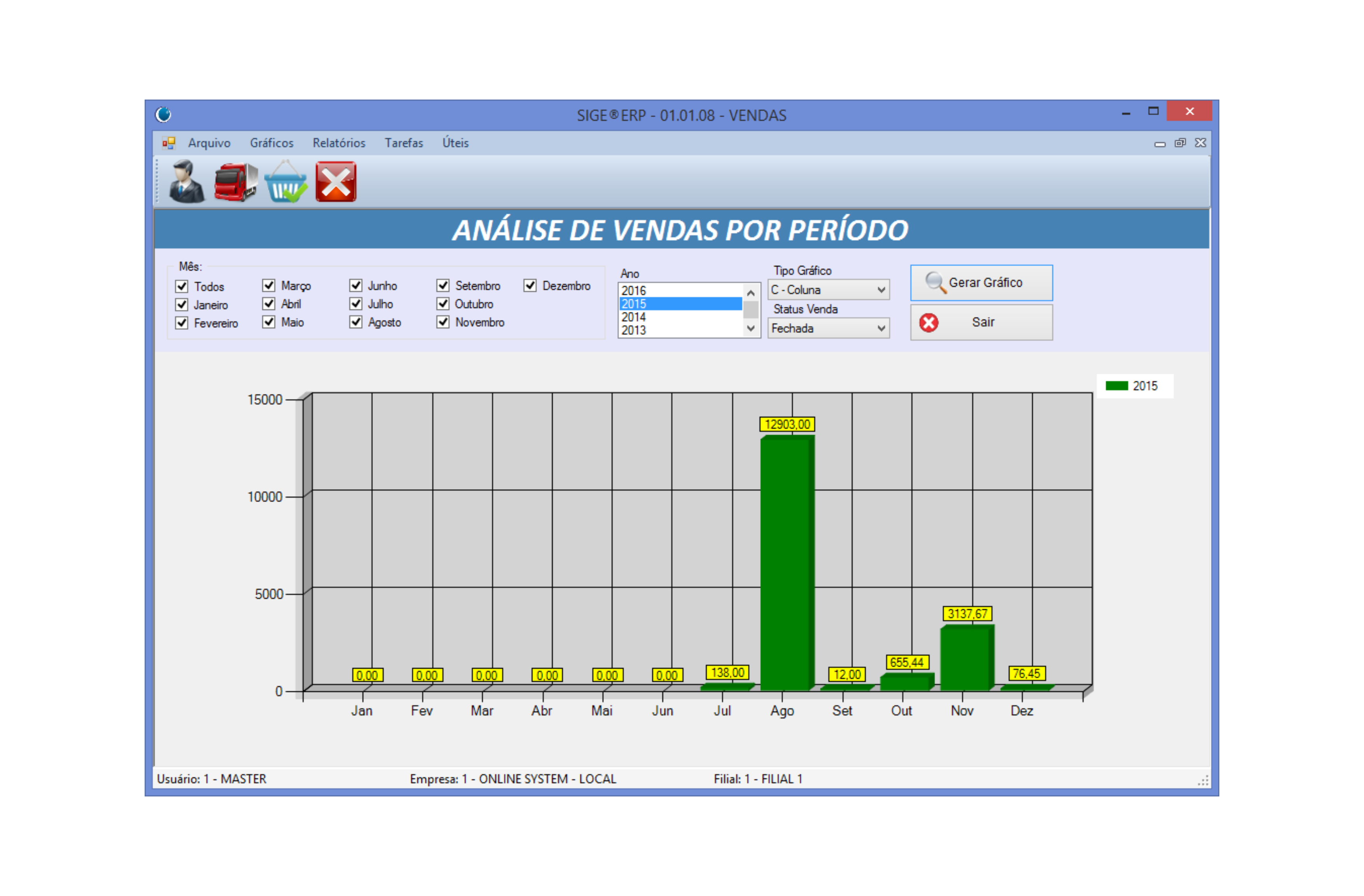Open the Gráficos menu
The width and height of the screenshot is (1364, 896).
272,143
